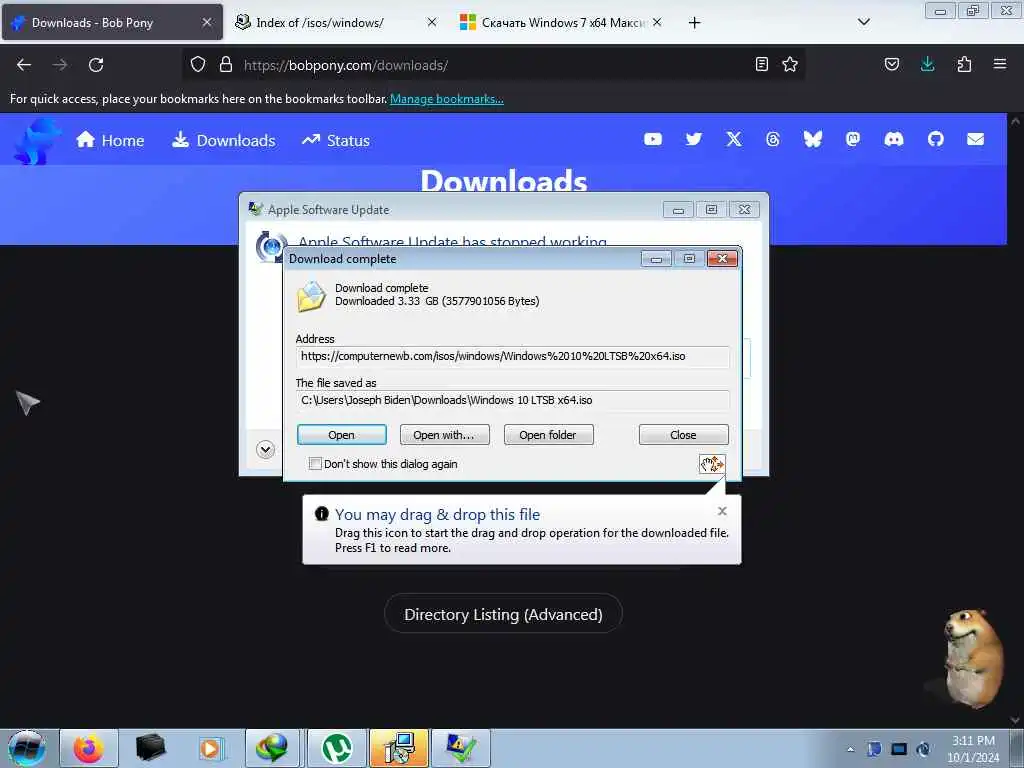
Task: Open the list all tabs dropdown
Action: pos(863,22)
